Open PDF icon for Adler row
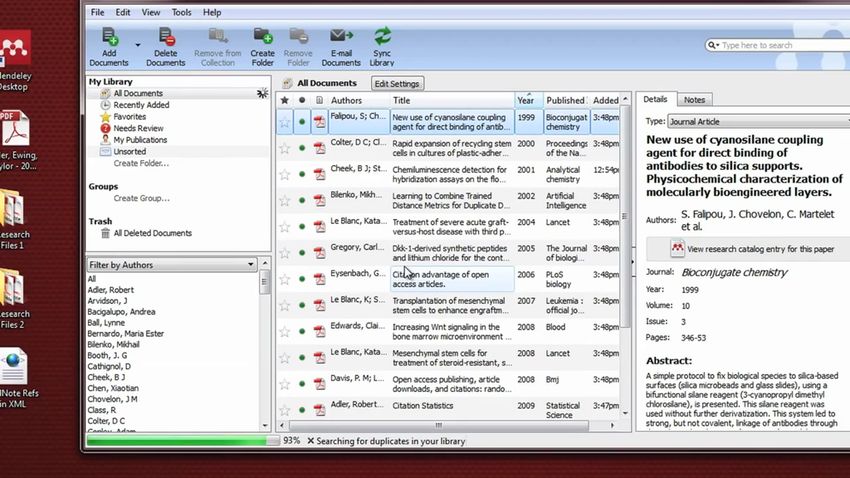The image size is (850, 478). [x=320, y=410]
